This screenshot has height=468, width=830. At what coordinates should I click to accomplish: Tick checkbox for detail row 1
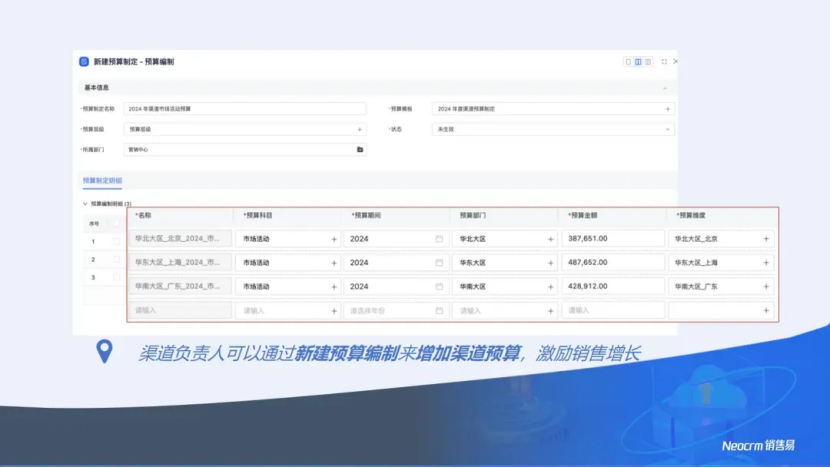(116, 241)
